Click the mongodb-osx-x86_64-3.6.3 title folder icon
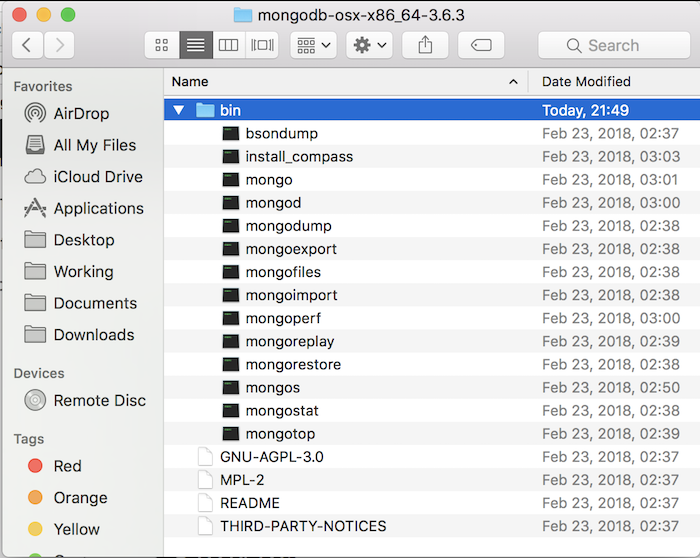The image size is (700, 558). 243,15
